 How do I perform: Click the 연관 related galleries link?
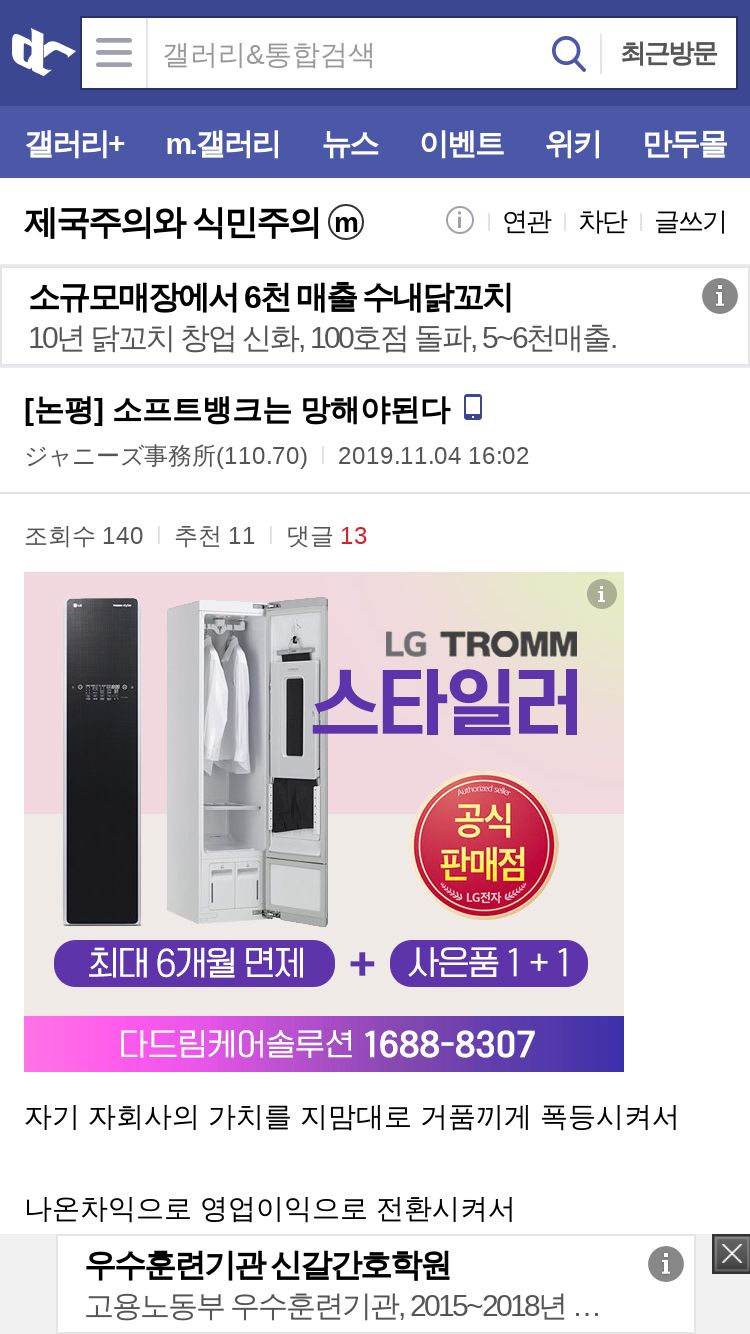527,221
